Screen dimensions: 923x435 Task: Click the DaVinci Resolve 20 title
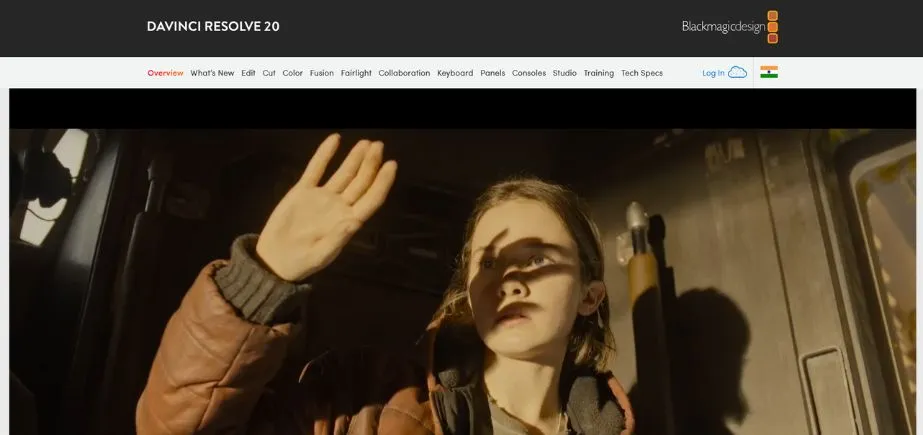pyautogui.click(x=213, y=26)
